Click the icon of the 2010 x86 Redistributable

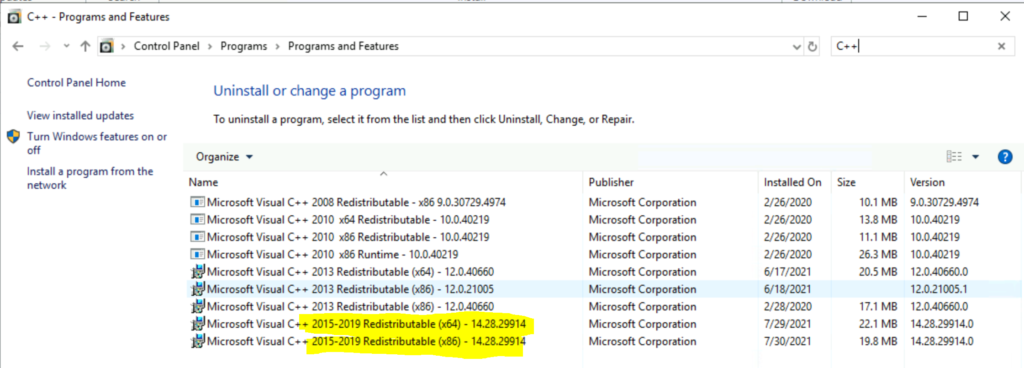pyautogui.click(x=197, y=237)
